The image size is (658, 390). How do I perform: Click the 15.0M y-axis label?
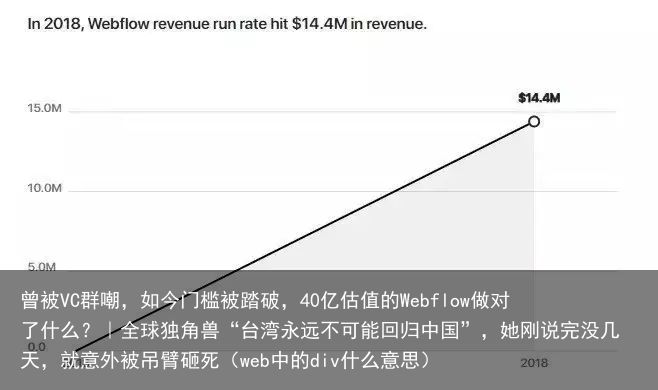point(44,108)
